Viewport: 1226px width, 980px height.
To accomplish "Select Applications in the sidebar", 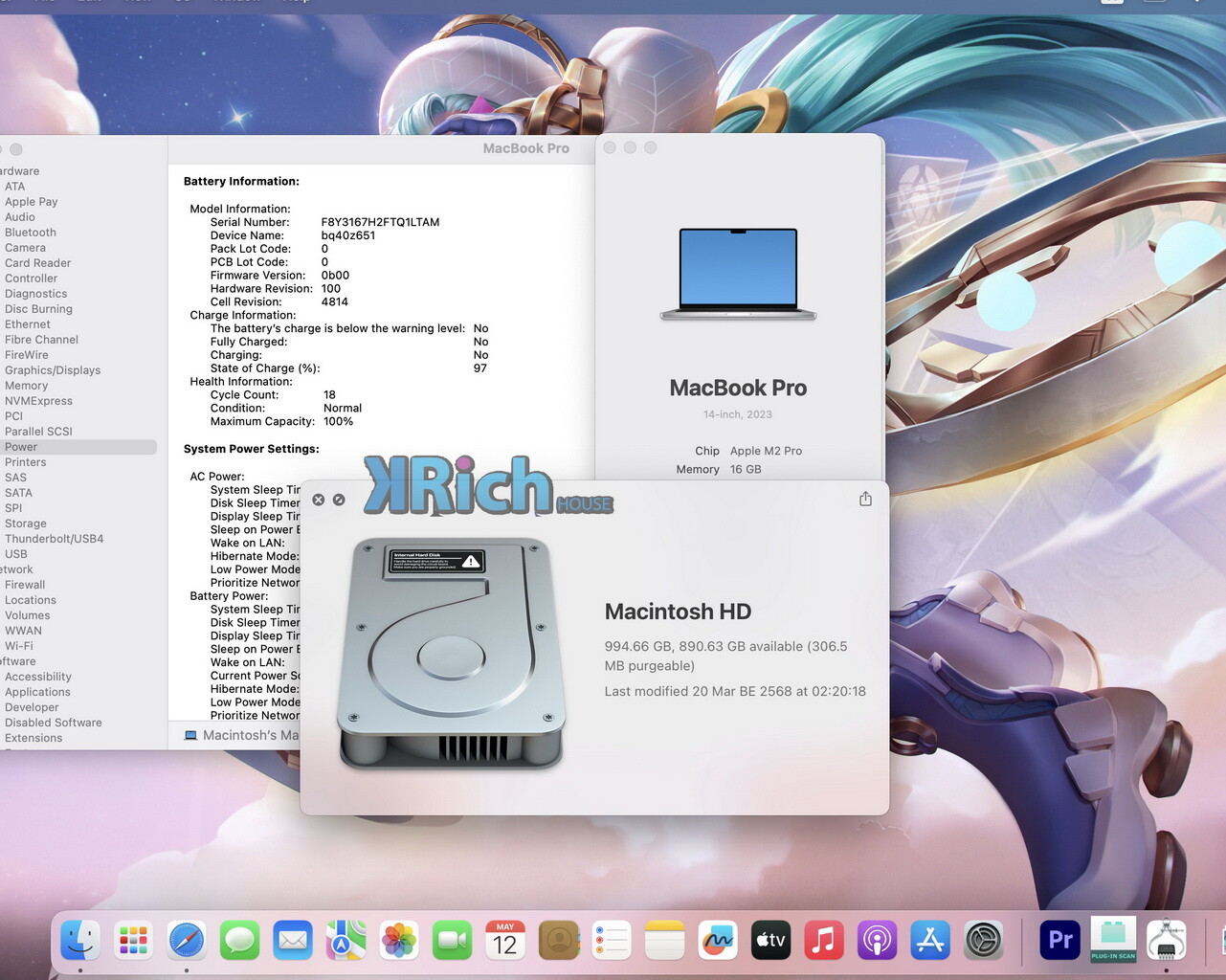I will point(37,692).
